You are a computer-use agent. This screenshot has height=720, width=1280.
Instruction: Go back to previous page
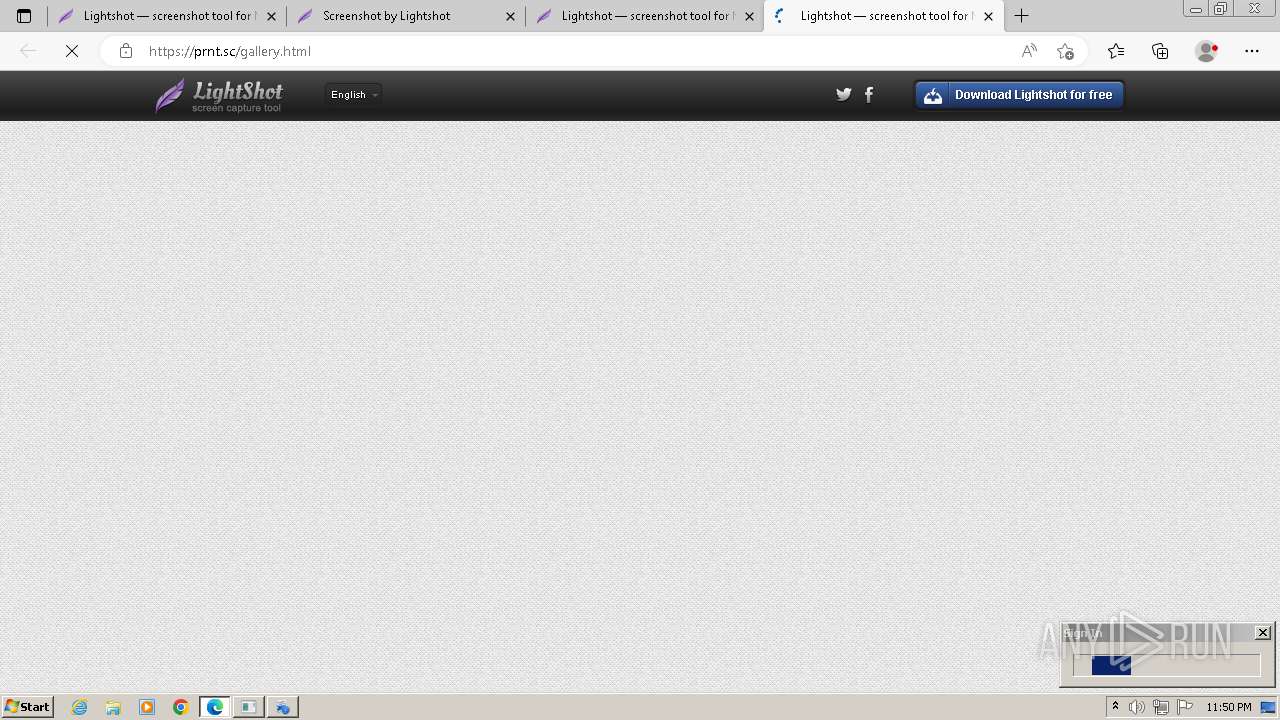(28, 51)
